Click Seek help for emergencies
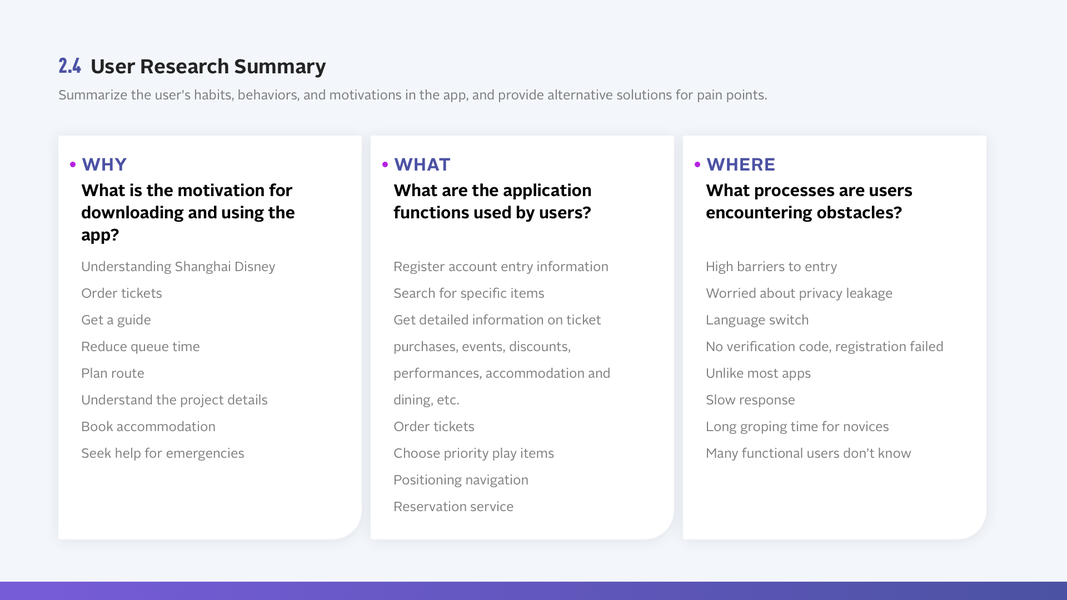This screenshot has width=1067, height=600. [x=162, y=454]
